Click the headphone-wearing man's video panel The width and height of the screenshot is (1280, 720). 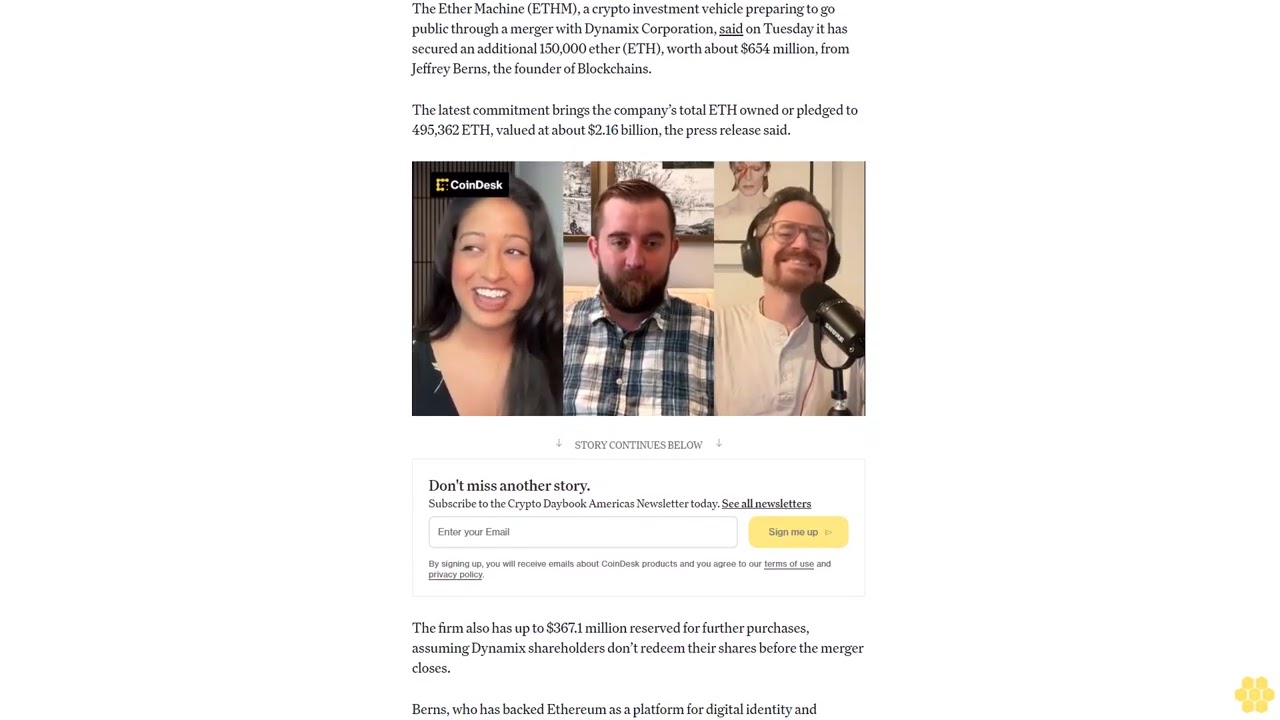tap(789, 288)
